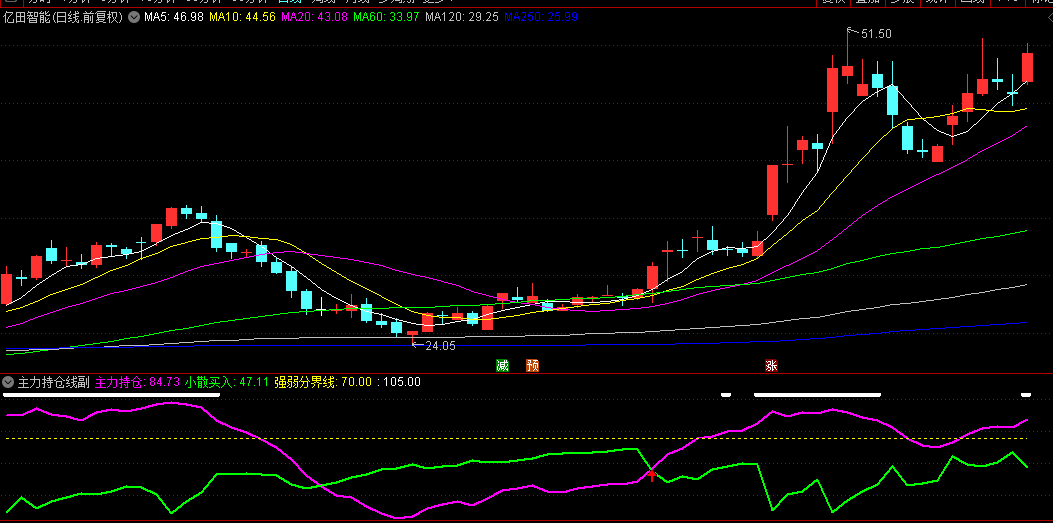
Task: Click the yellow MA10: 44.56 label
Action: [x=242, y=17]
